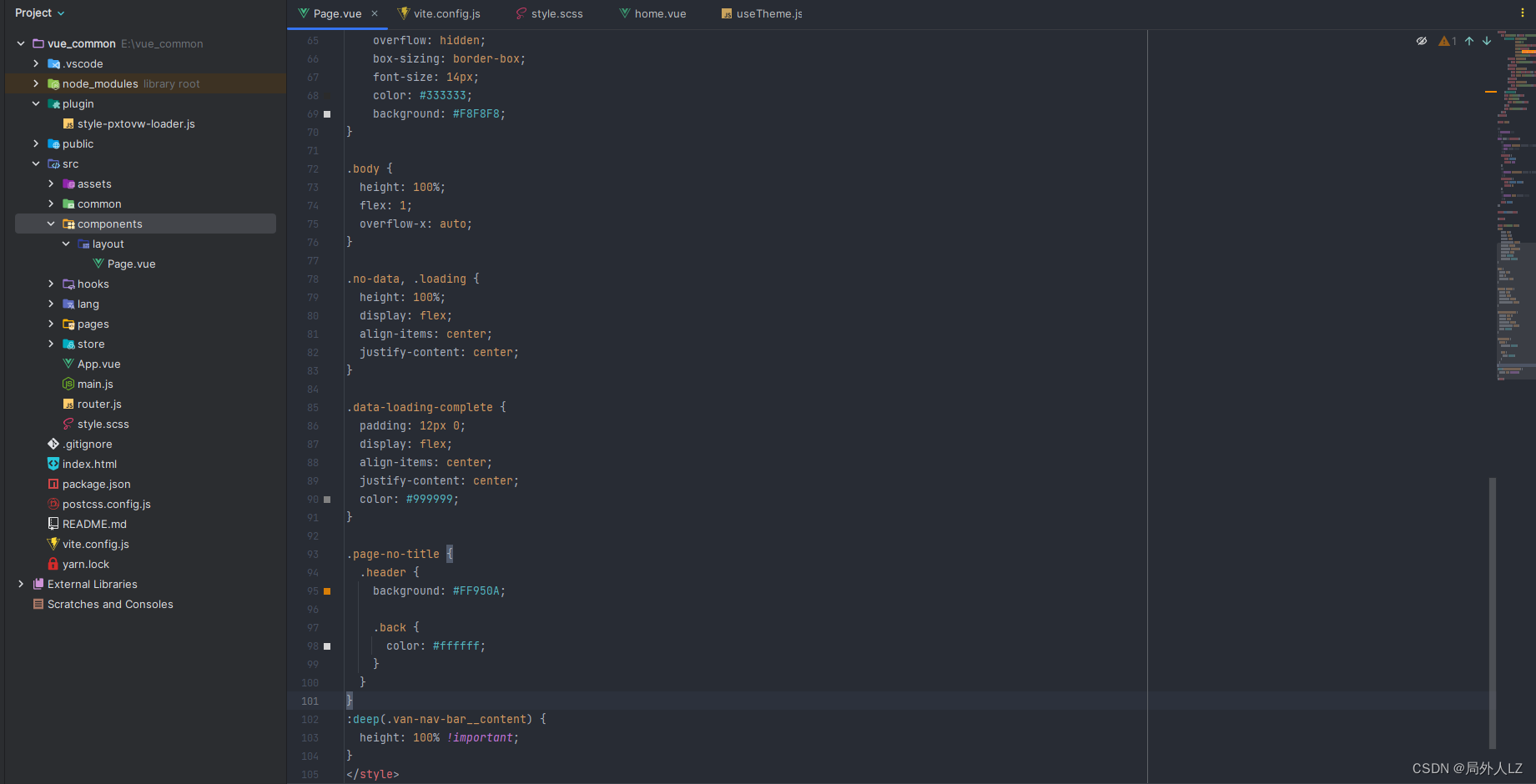
Task: Switch to the useTheme.js tab
Action: (762, 13)
